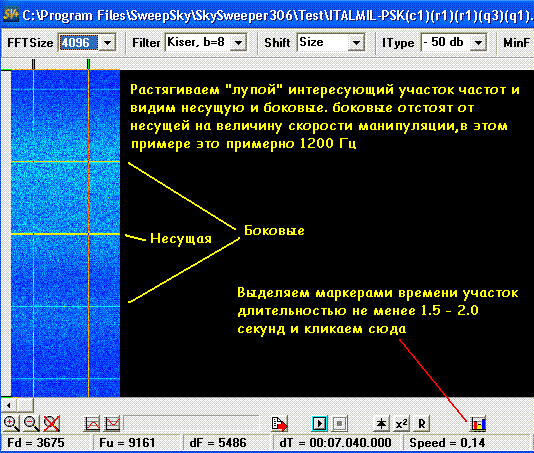Click the zoom out magnifier icon
This screenshot has height=453, width=534.
point(32,423)
